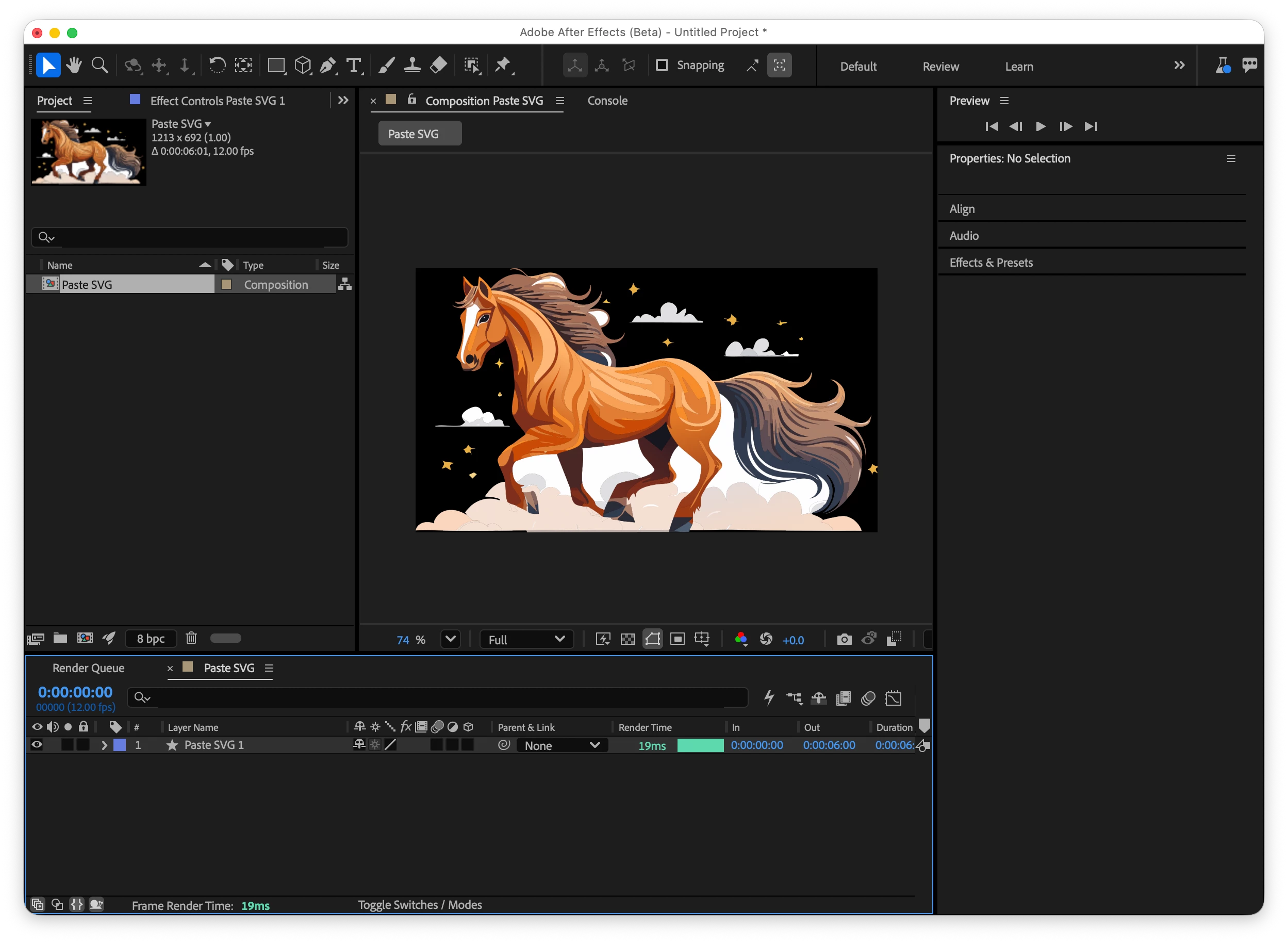The height and width of the screenshot is (943, 1288).
Task: Pick the Type text tool
Action: point(354,65)
